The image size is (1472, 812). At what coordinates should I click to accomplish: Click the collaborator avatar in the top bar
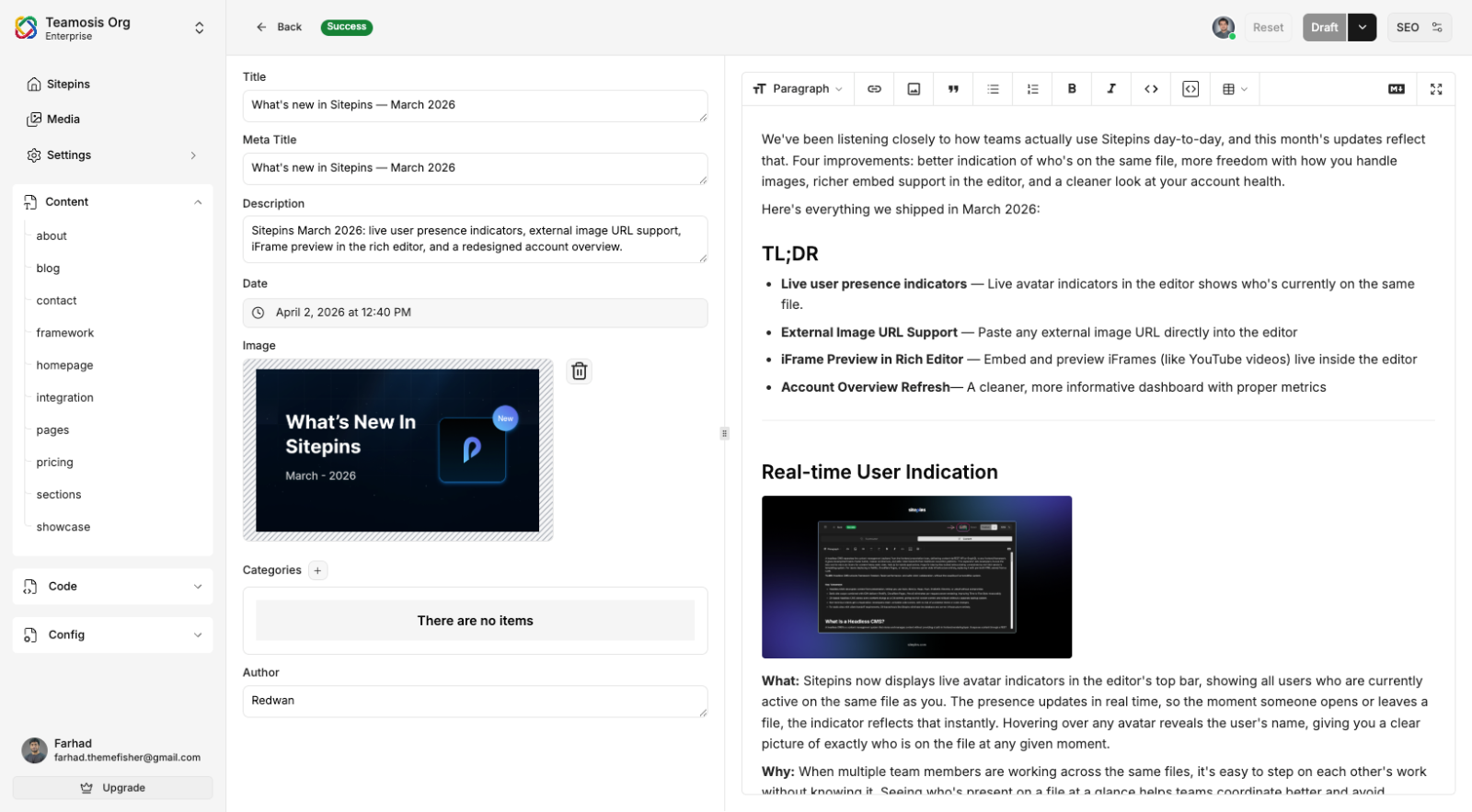[x=1223, y=28]
